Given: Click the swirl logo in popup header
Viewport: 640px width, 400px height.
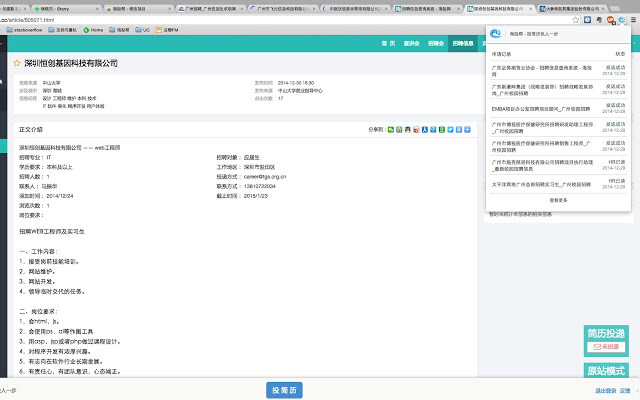Looking at the screenshot, I should tap(496, 34).
